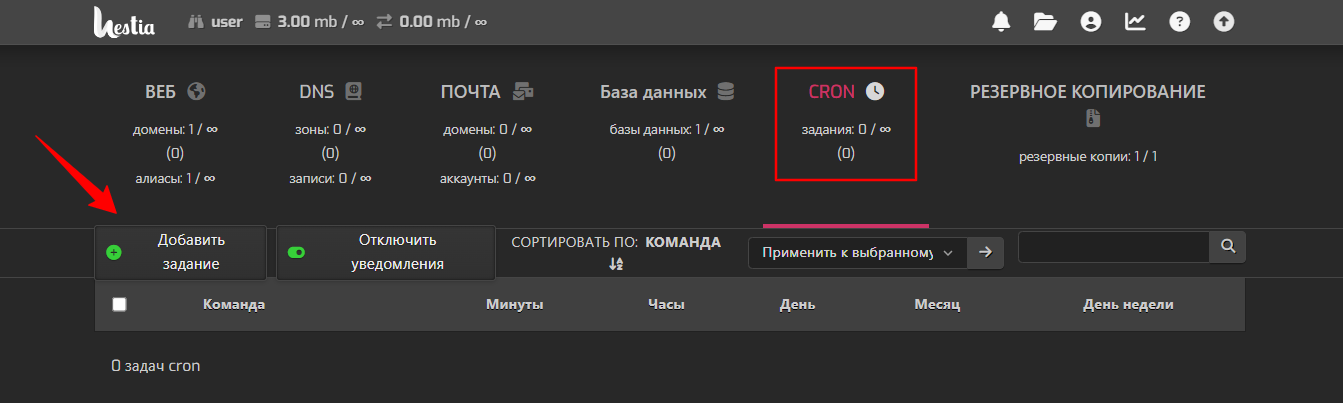Click the Добавить задание button
The image size is (1343, 403).
[180, 252]
